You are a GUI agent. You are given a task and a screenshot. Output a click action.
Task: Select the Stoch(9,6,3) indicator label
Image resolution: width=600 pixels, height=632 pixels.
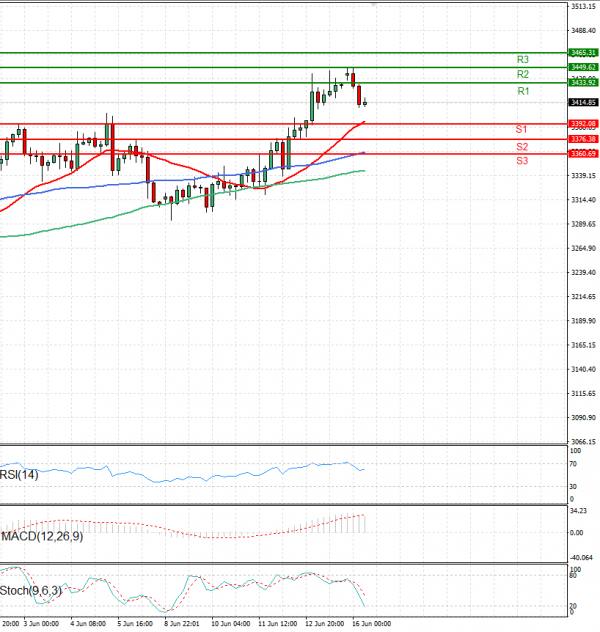click(31, 590)
